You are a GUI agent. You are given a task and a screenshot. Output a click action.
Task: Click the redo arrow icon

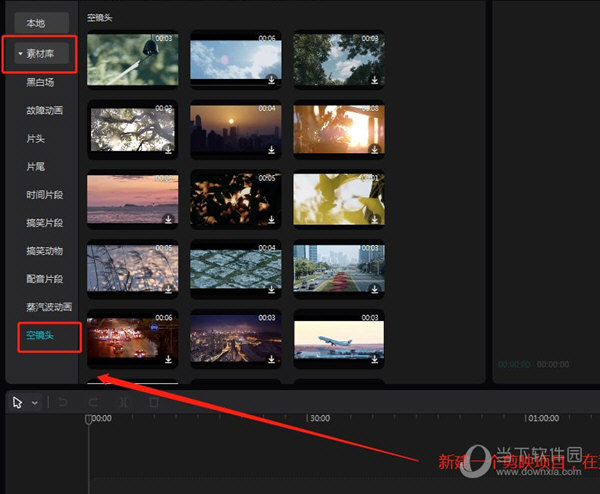click(93, 403)
